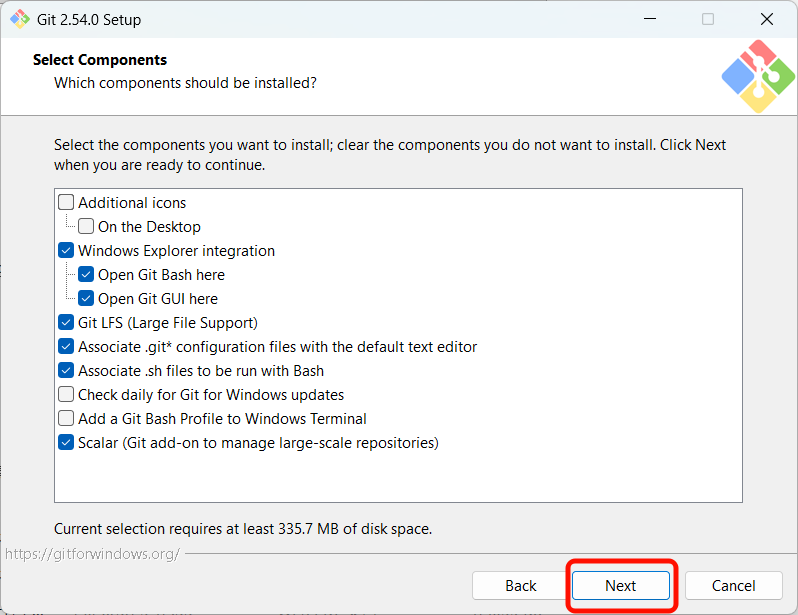798x615 pixels.
Task: Uncheck the Scalar add-on component
Action: pos(66,442)
